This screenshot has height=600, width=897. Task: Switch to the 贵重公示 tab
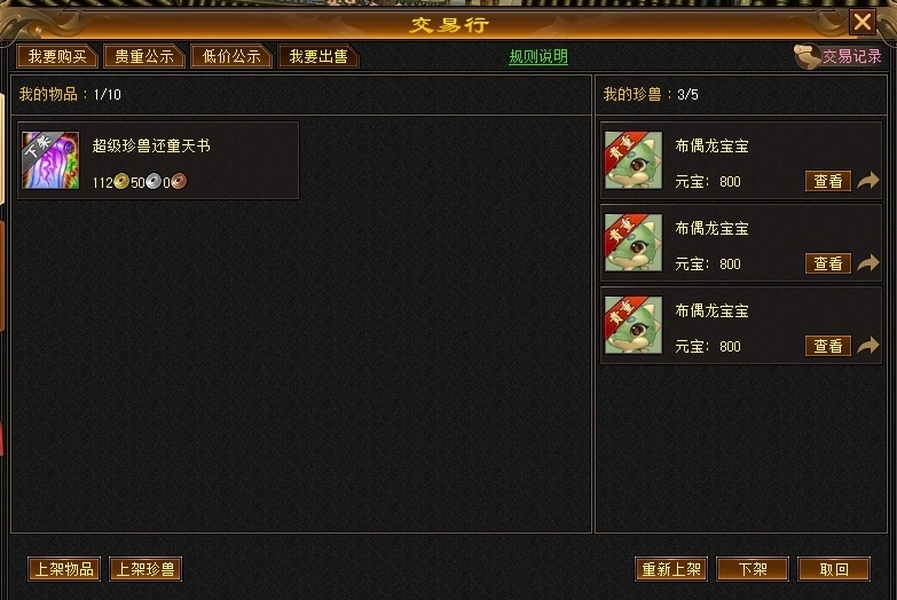(x=144, y=57)
